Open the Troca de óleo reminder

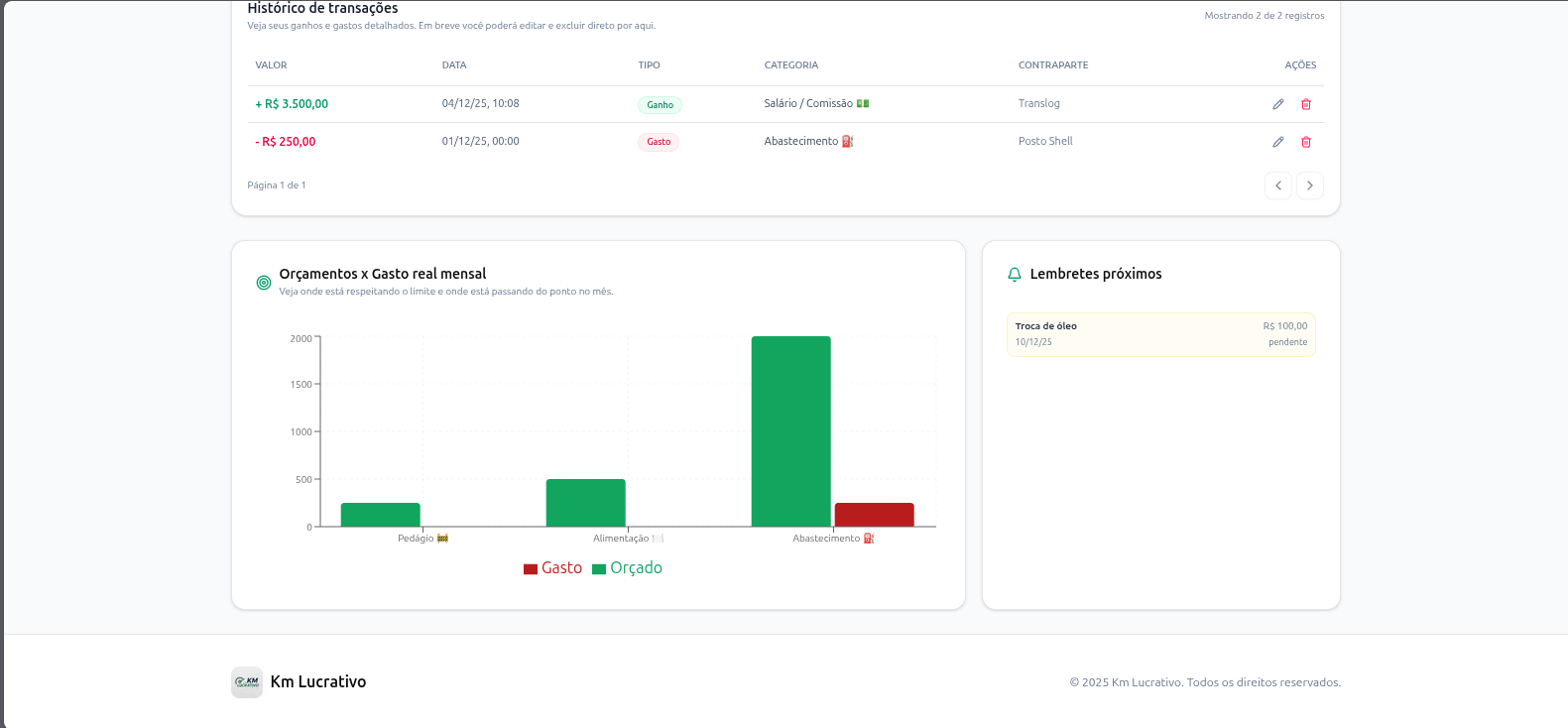click(1160, 334)
